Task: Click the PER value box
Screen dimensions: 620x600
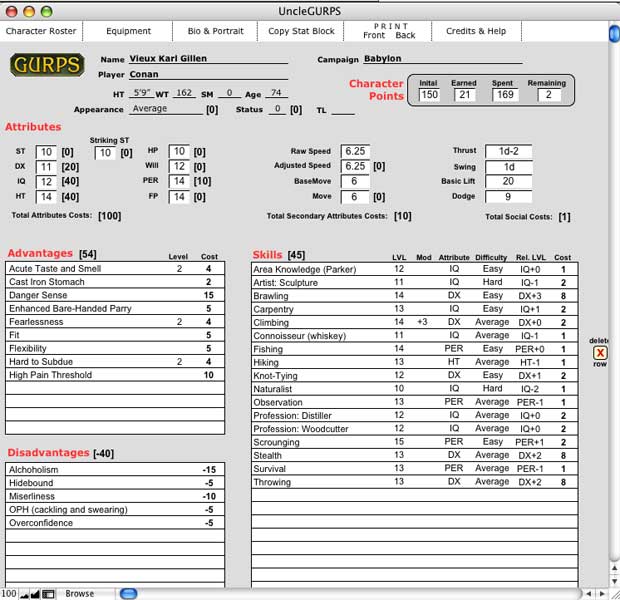Action: [x=179, y=181]
